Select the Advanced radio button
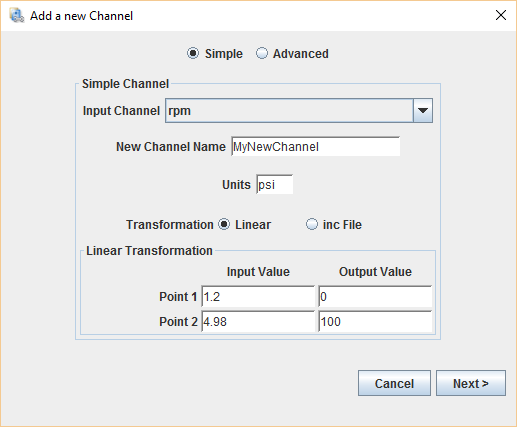The height and width of the screenshot is (427, 517). (262, 53)
